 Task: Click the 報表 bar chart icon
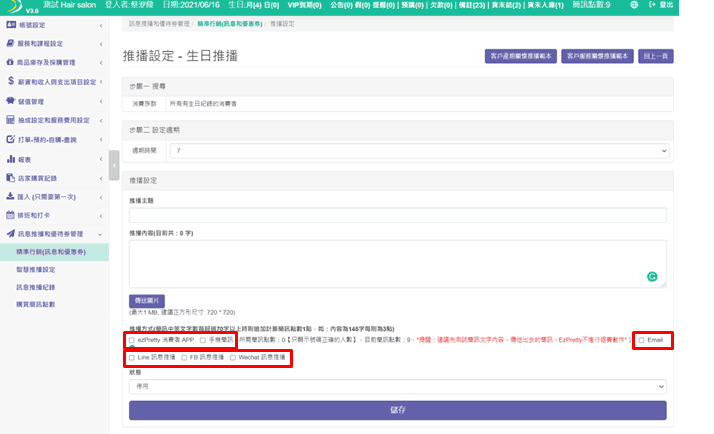click(10, 158)
